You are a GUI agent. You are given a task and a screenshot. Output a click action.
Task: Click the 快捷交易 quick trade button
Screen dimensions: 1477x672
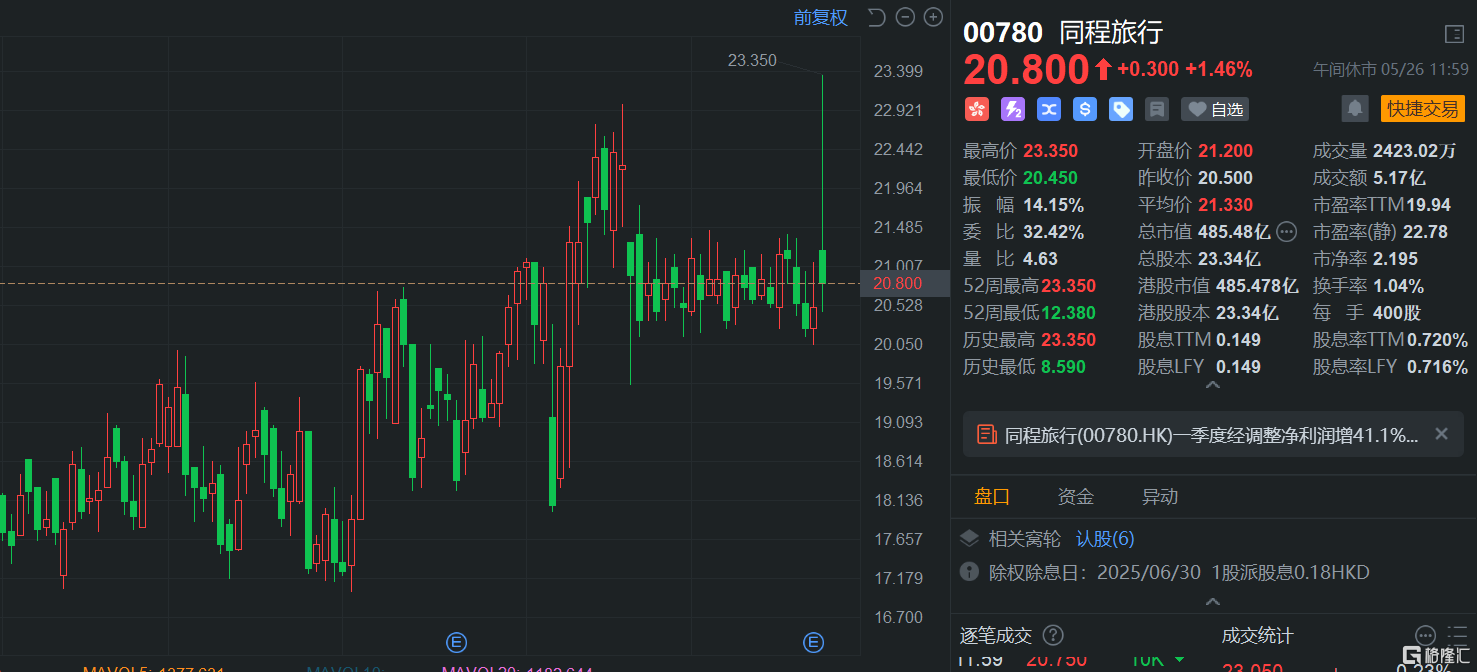(x=1422, y=108)
